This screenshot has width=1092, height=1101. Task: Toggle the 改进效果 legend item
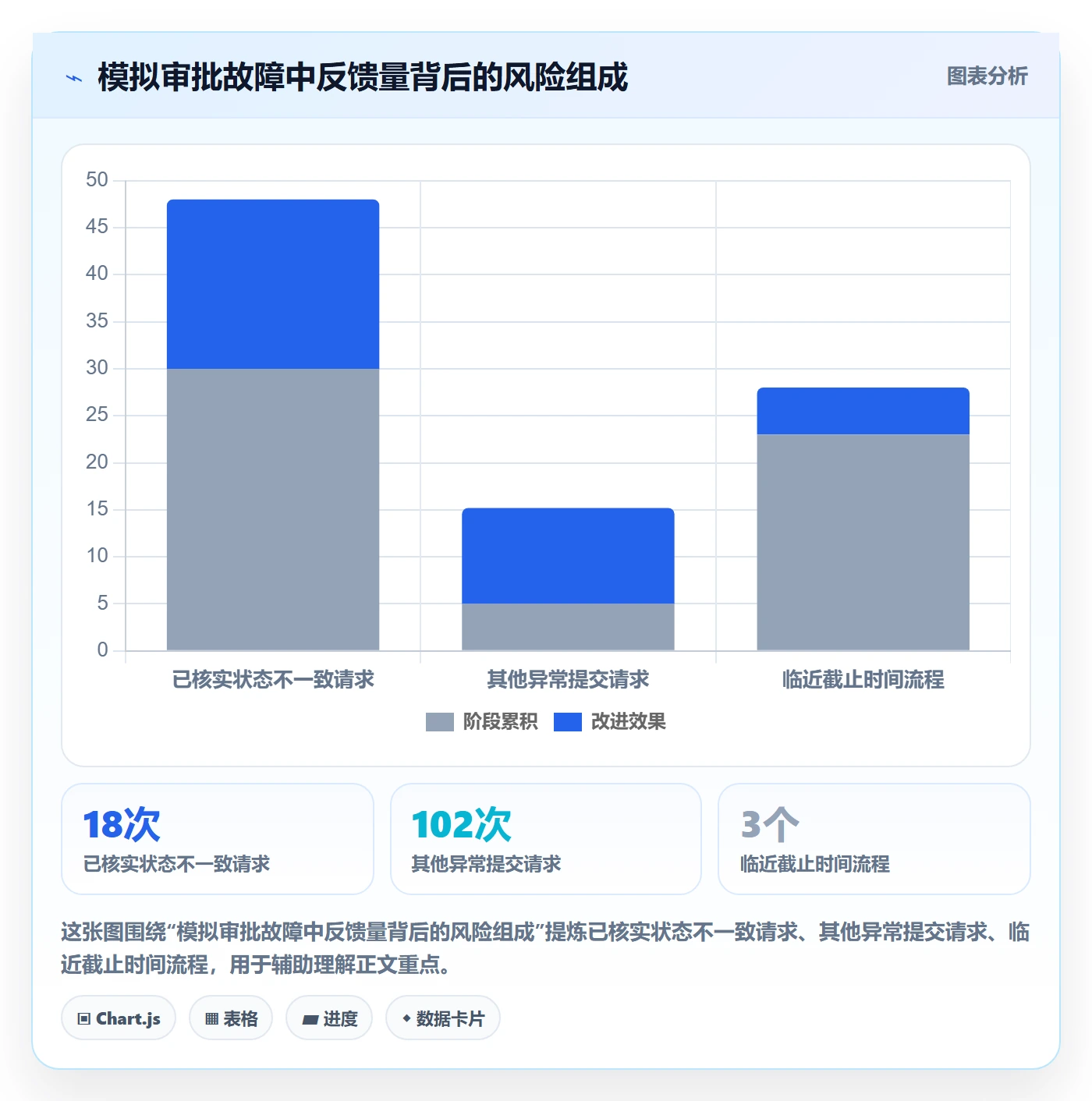click(609, 722)
